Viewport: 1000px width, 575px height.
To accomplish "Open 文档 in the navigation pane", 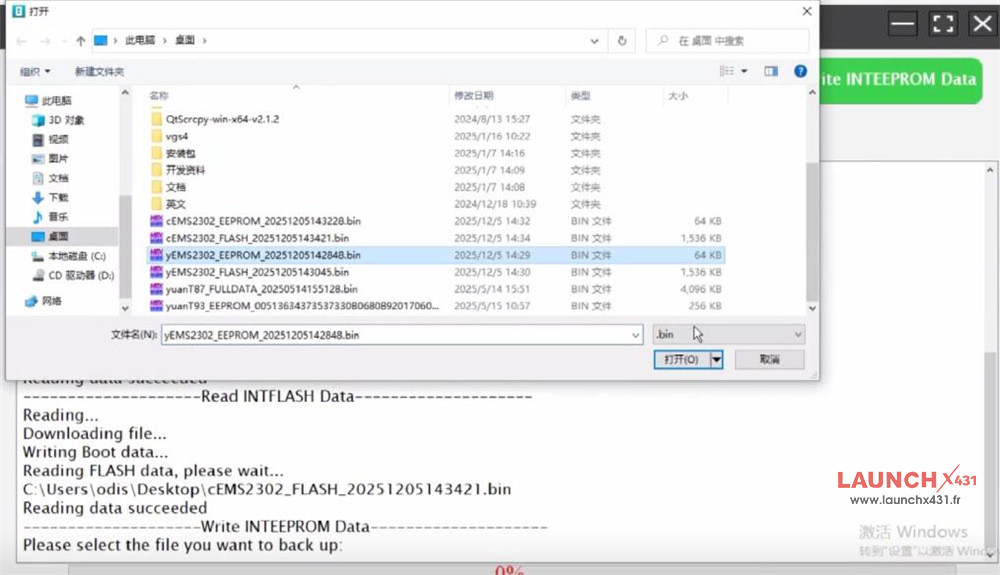I will tap(50, 178).
